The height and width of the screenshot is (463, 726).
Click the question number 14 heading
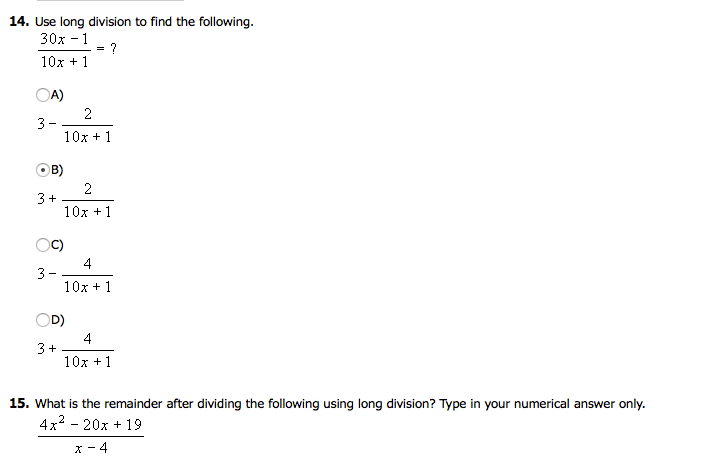point(19,21)
